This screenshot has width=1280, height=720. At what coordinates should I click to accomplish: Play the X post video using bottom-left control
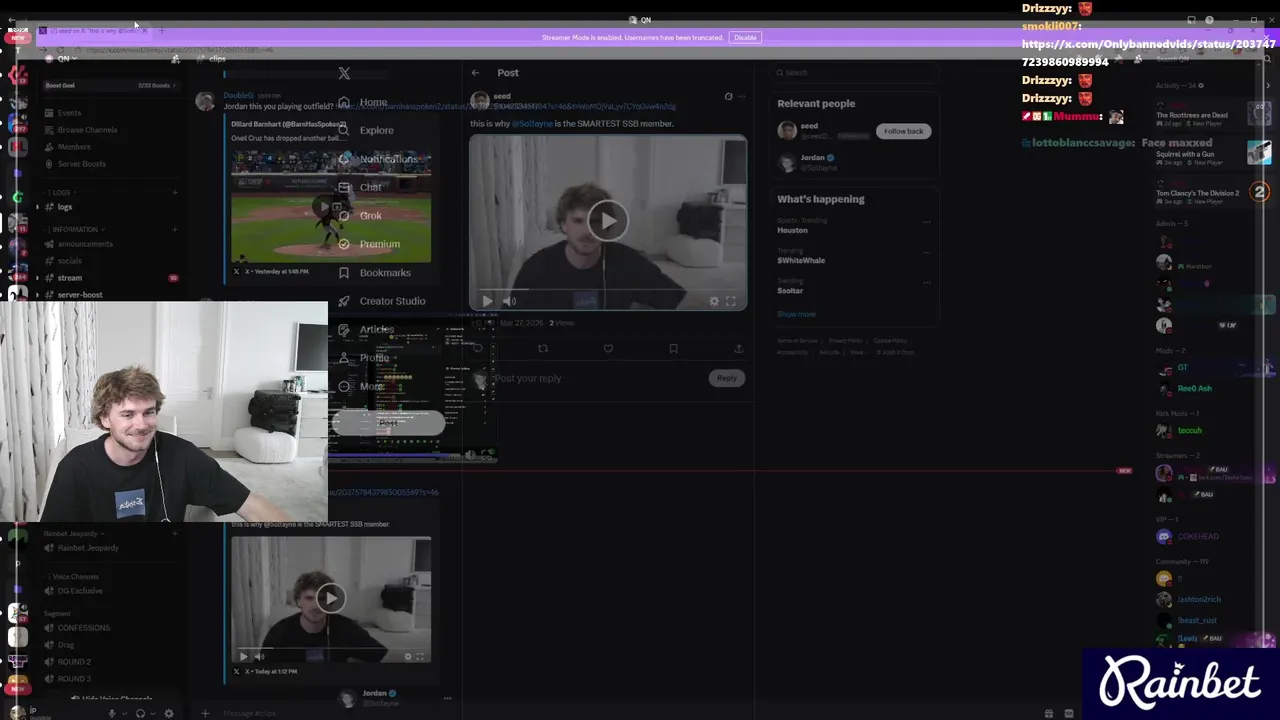(487, 301)
